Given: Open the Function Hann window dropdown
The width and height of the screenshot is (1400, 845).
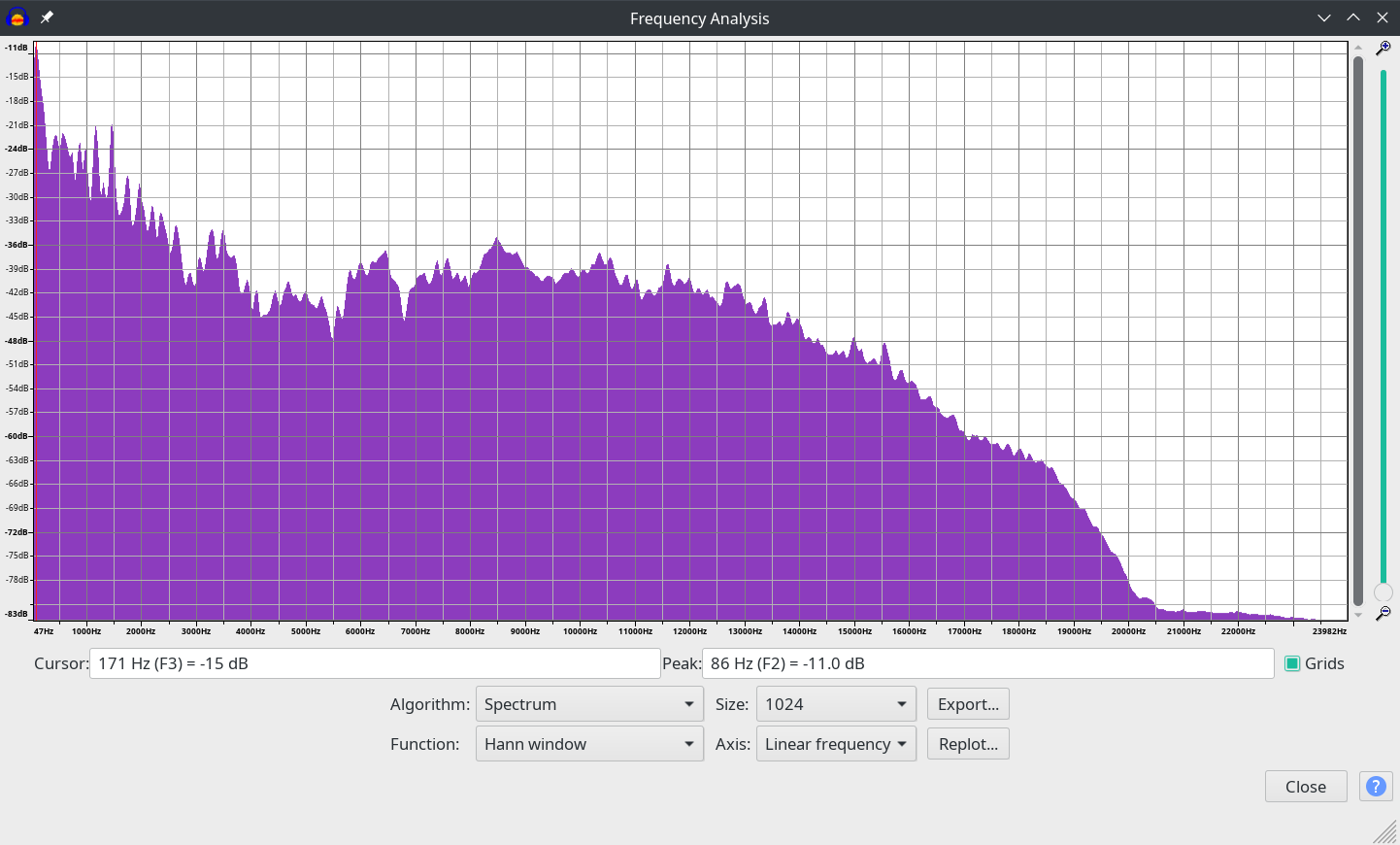Looking at the screenshot, I should pyautogui.click(x=589, y=744).
